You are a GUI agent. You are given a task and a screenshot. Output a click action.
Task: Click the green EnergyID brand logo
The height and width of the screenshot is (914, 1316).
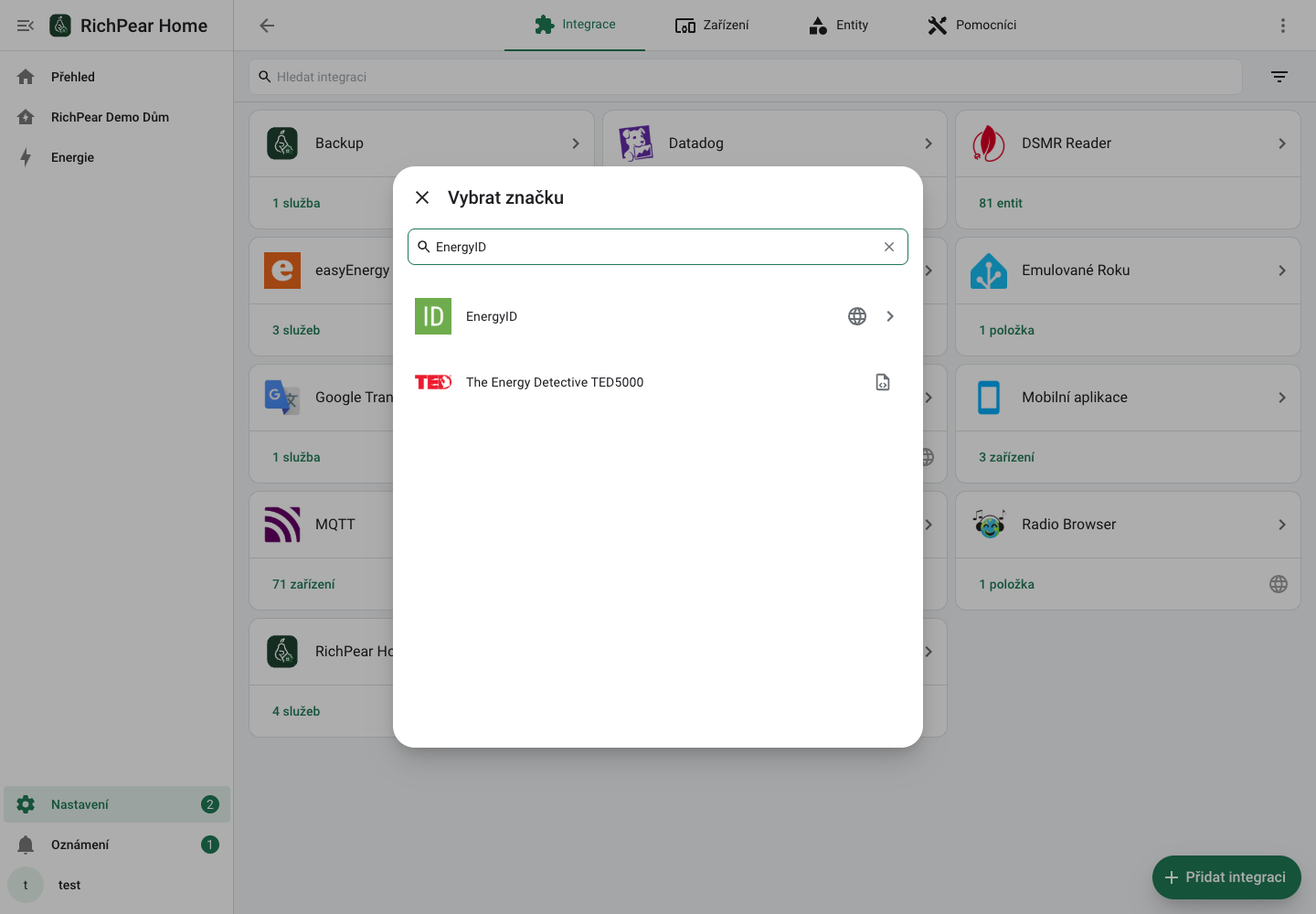(x=433, y=316)
